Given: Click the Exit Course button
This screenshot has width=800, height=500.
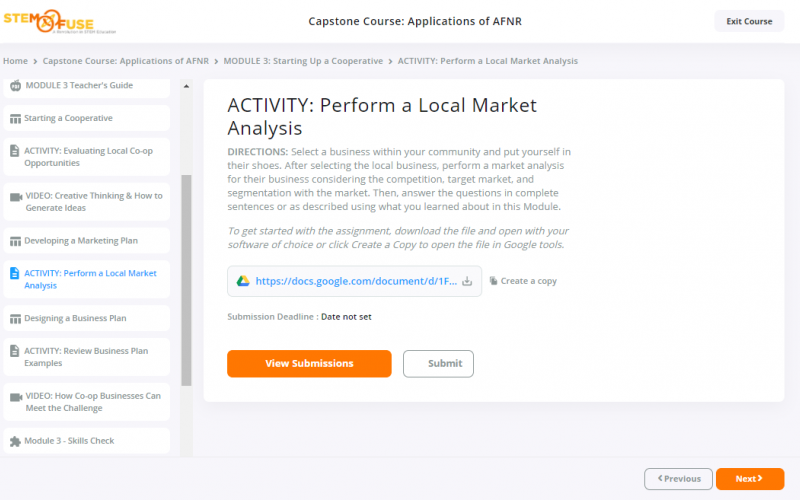Looking at the screenshot, I should point(749,21).
